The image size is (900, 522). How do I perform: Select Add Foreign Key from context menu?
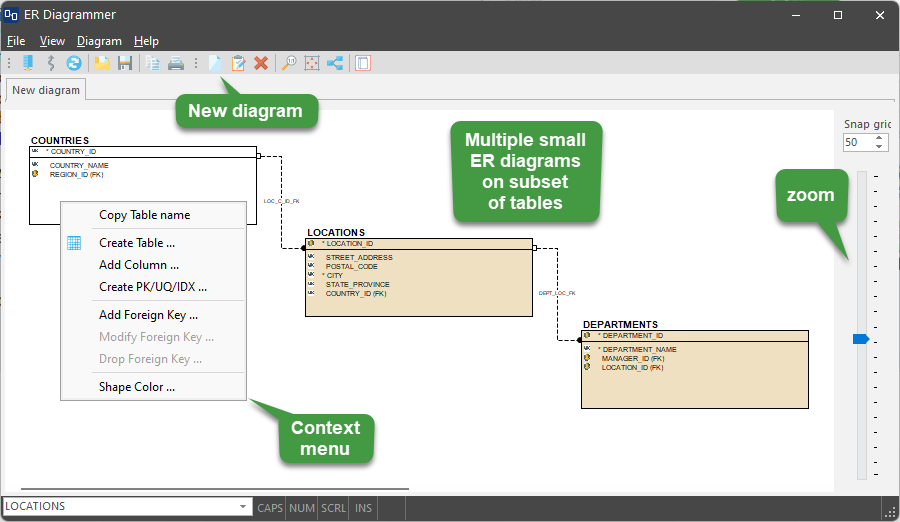pyautogui.click(x=148, y=315)
